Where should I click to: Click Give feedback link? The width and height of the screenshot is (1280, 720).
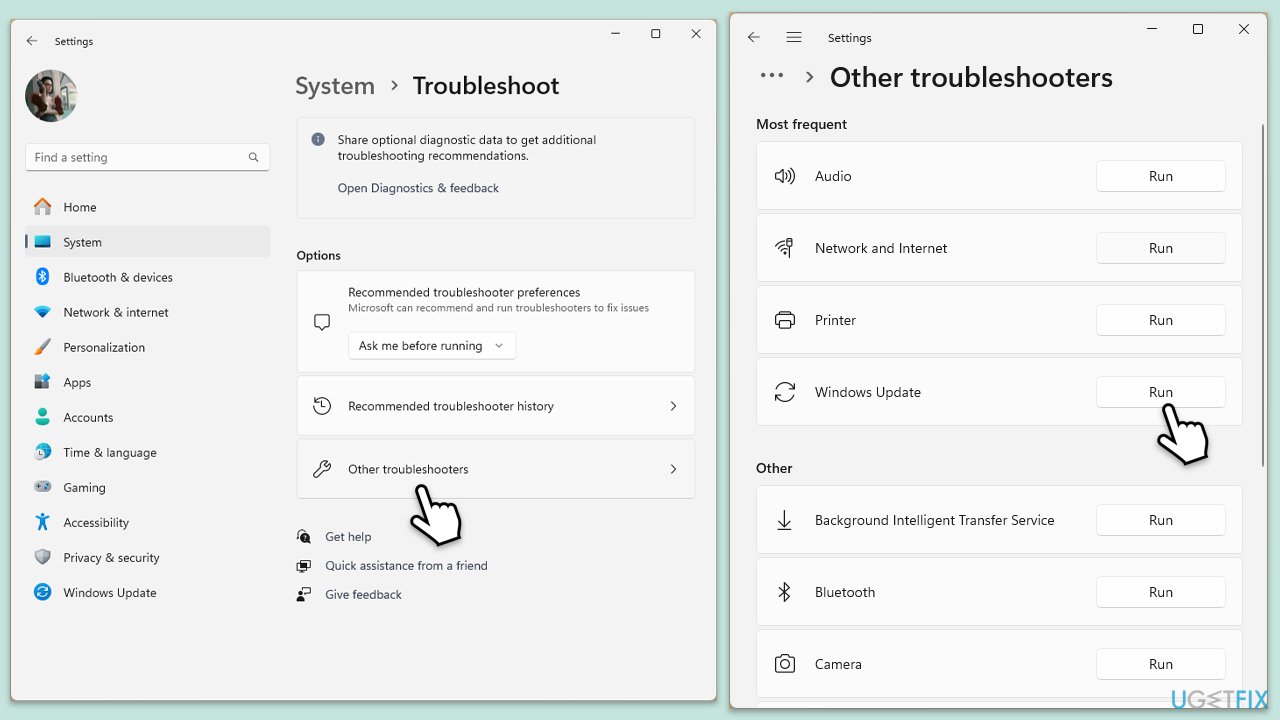[x=363, y=594]
